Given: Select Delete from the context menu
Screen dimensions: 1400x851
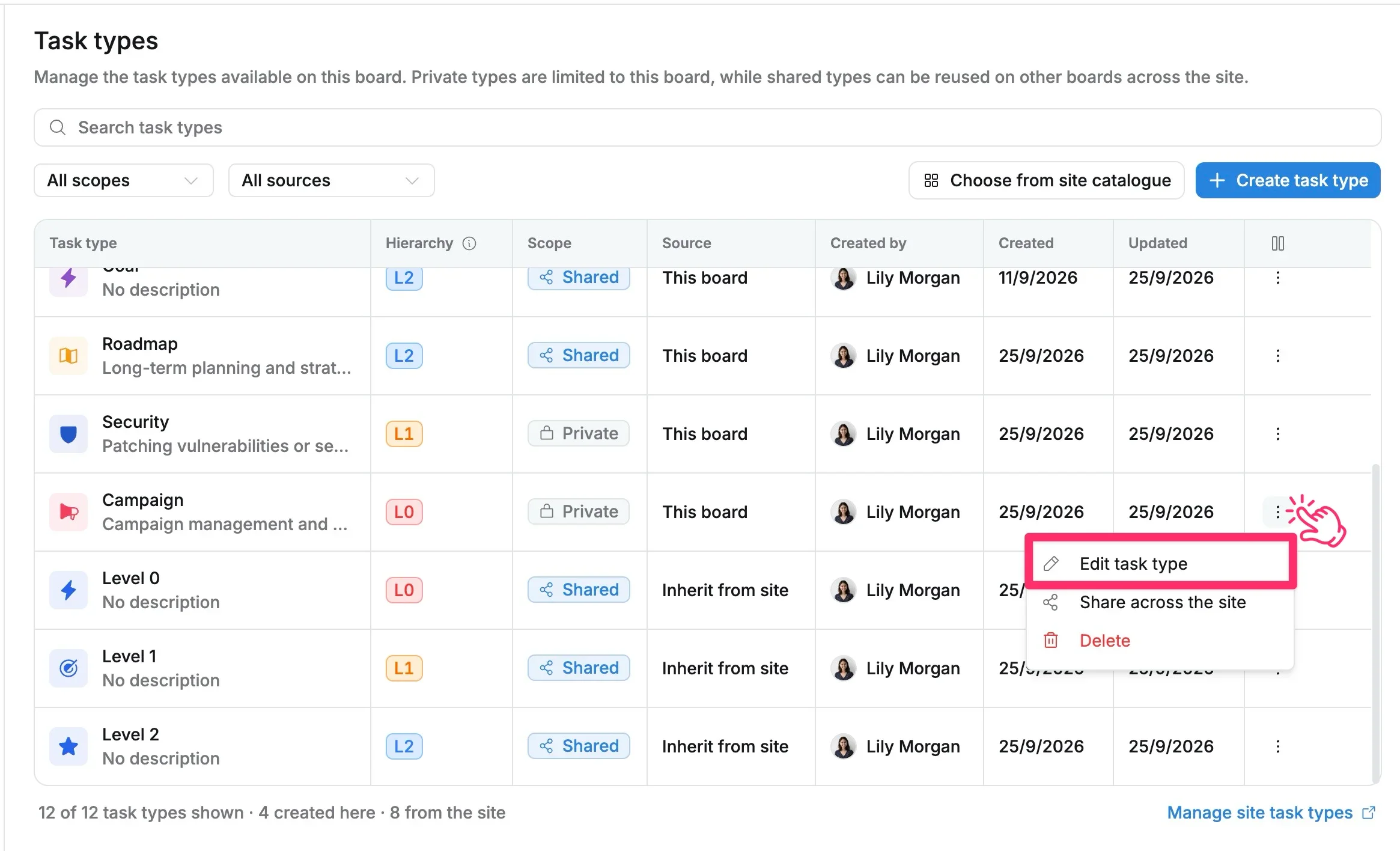Looking at the screenshot, I should [1160, 641].
